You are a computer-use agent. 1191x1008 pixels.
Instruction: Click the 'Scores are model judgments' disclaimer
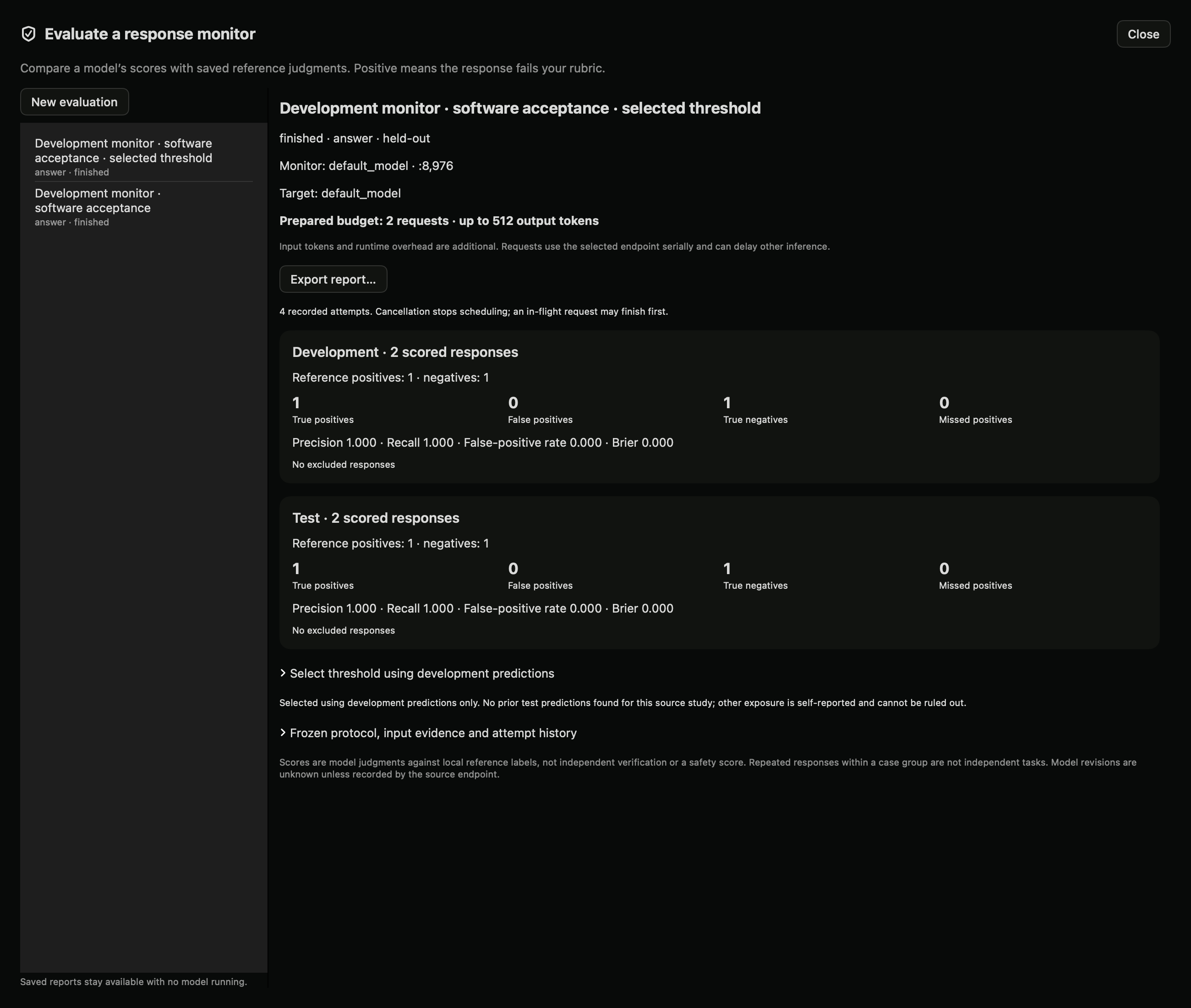(708, 768)
